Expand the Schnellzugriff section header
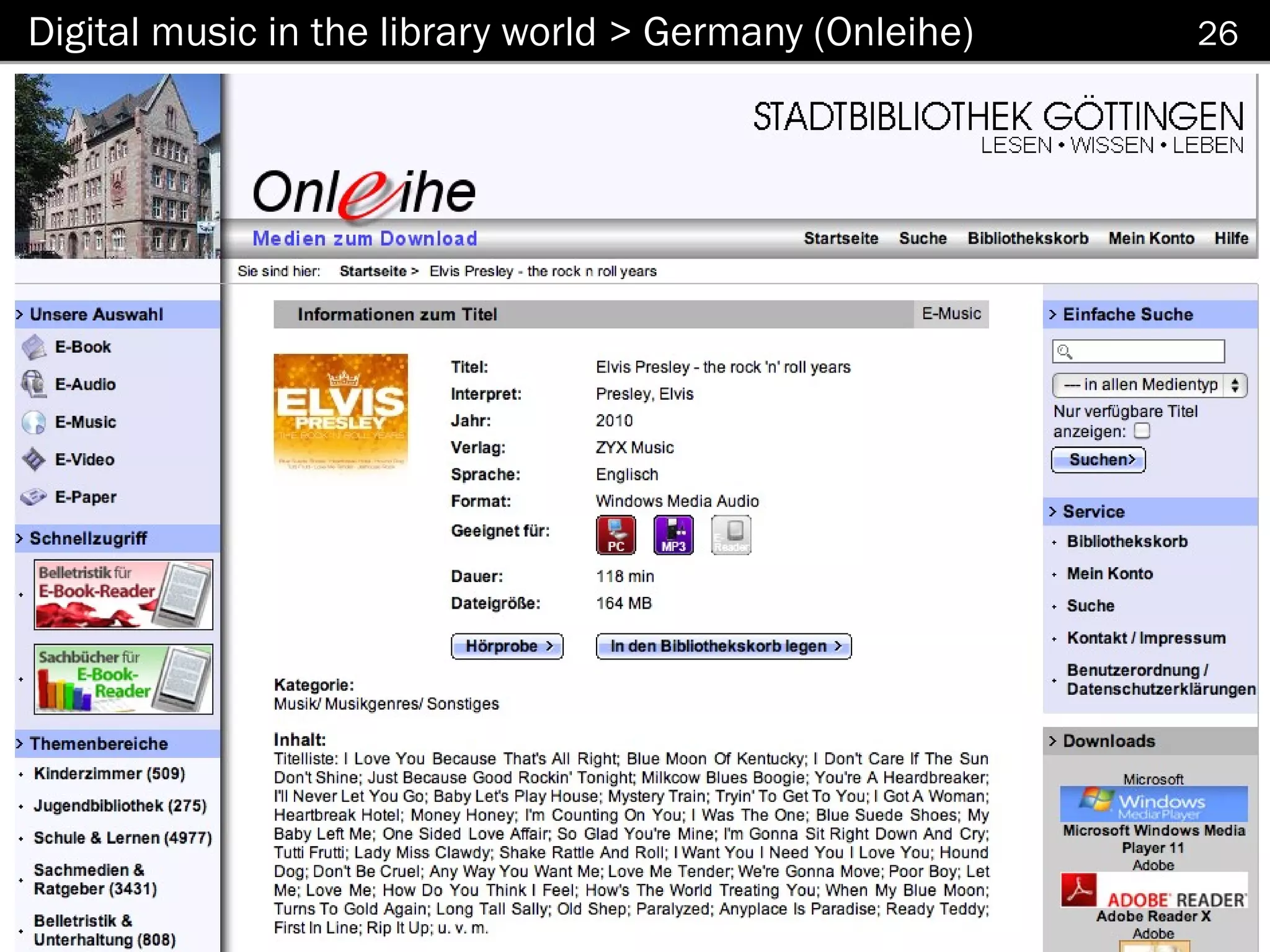The width and height of the screenshot is (1270, 952). click(x=118, y=539)
